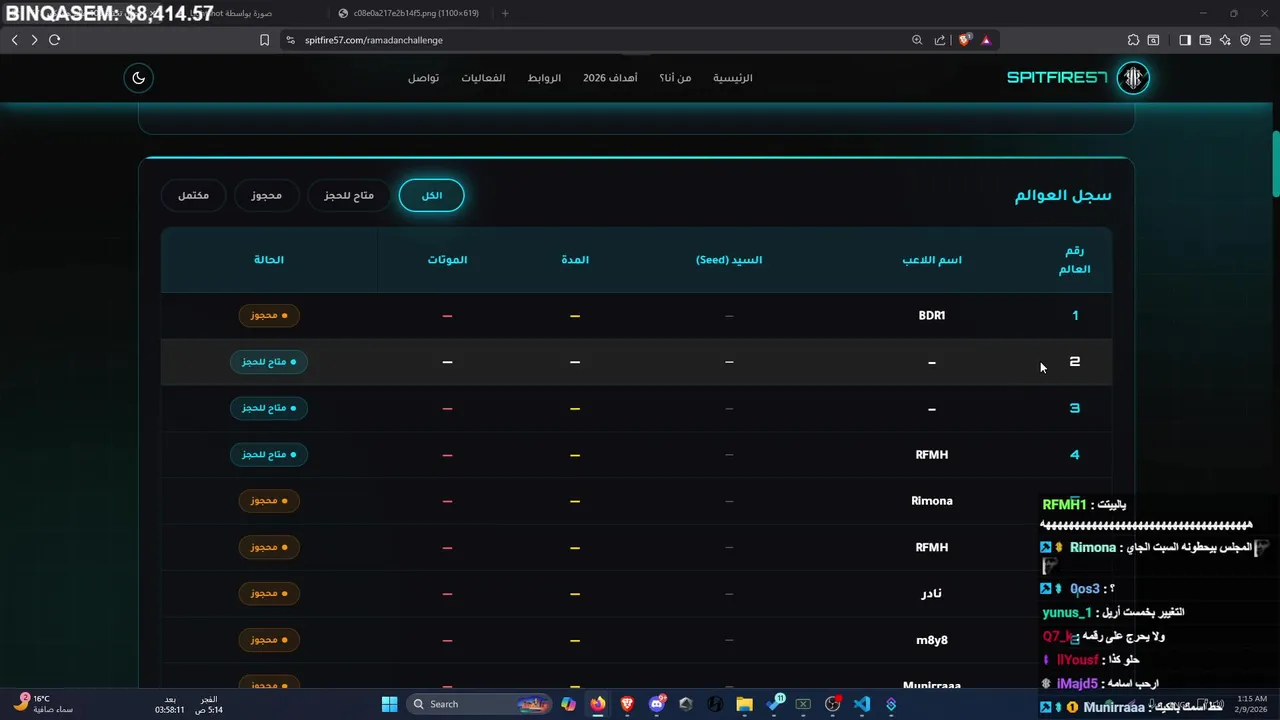Click world number 3

(x=1075, y=408)
